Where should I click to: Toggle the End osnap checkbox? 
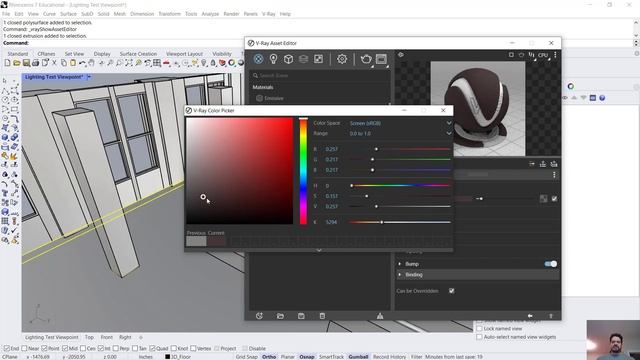pyautogui.click(x=7, y=348)
